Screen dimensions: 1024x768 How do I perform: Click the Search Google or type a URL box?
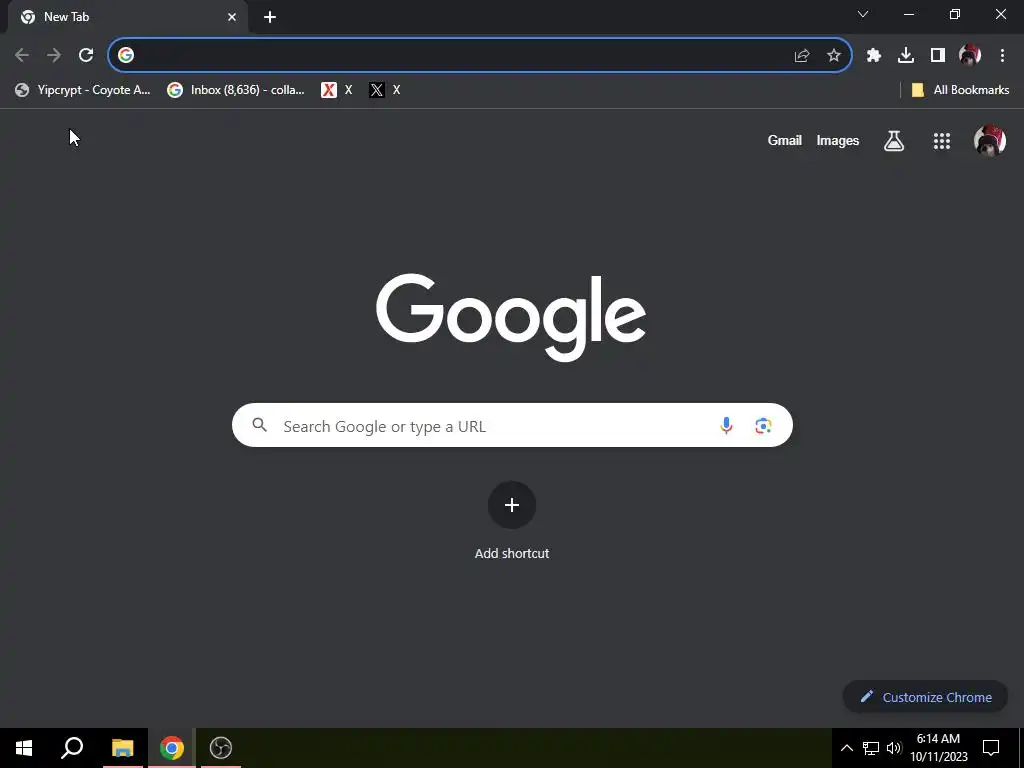point(512,426)
